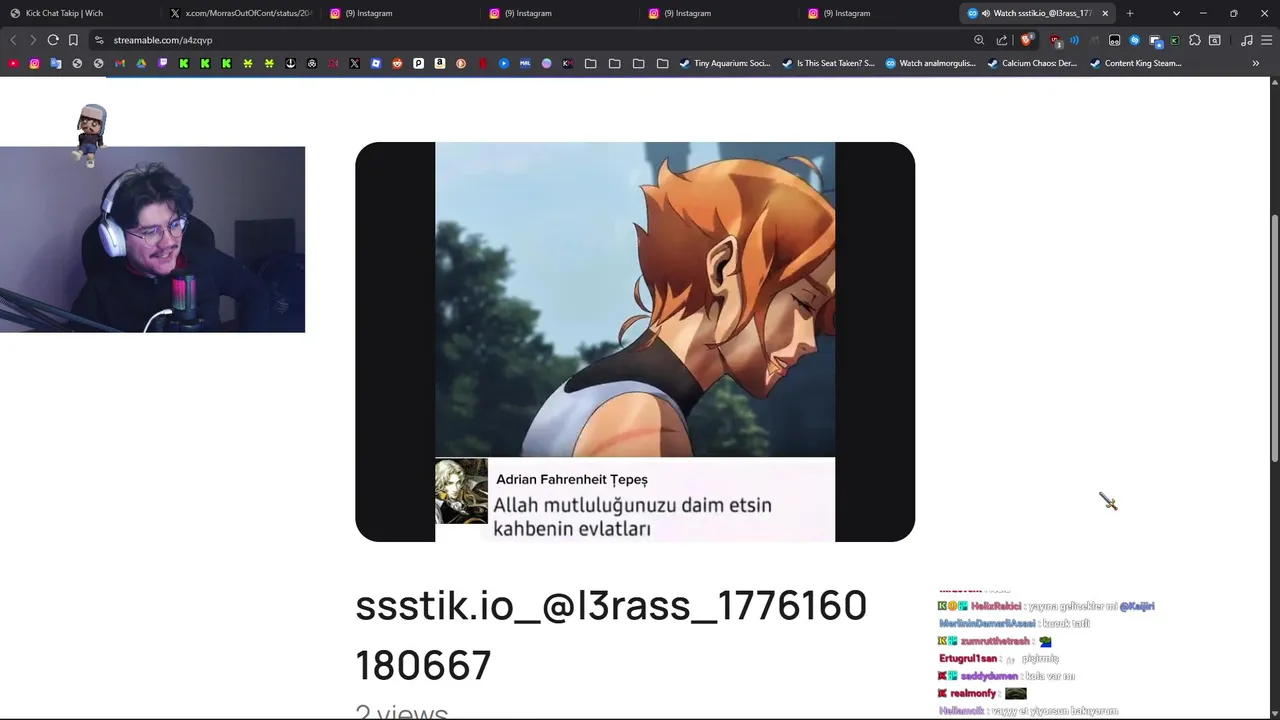Open Content King Steam bookmark
1280x720 pixels.
click(1136, 63)
